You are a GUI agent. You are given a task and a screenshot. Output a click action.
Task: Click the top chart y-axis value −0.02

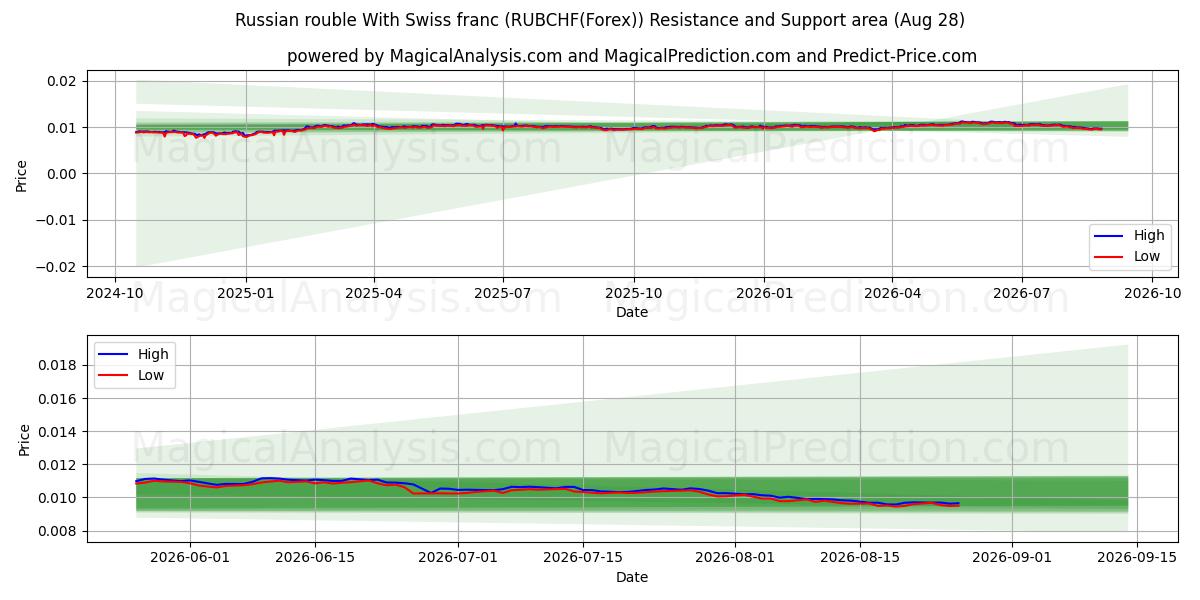tap(58, 267)
